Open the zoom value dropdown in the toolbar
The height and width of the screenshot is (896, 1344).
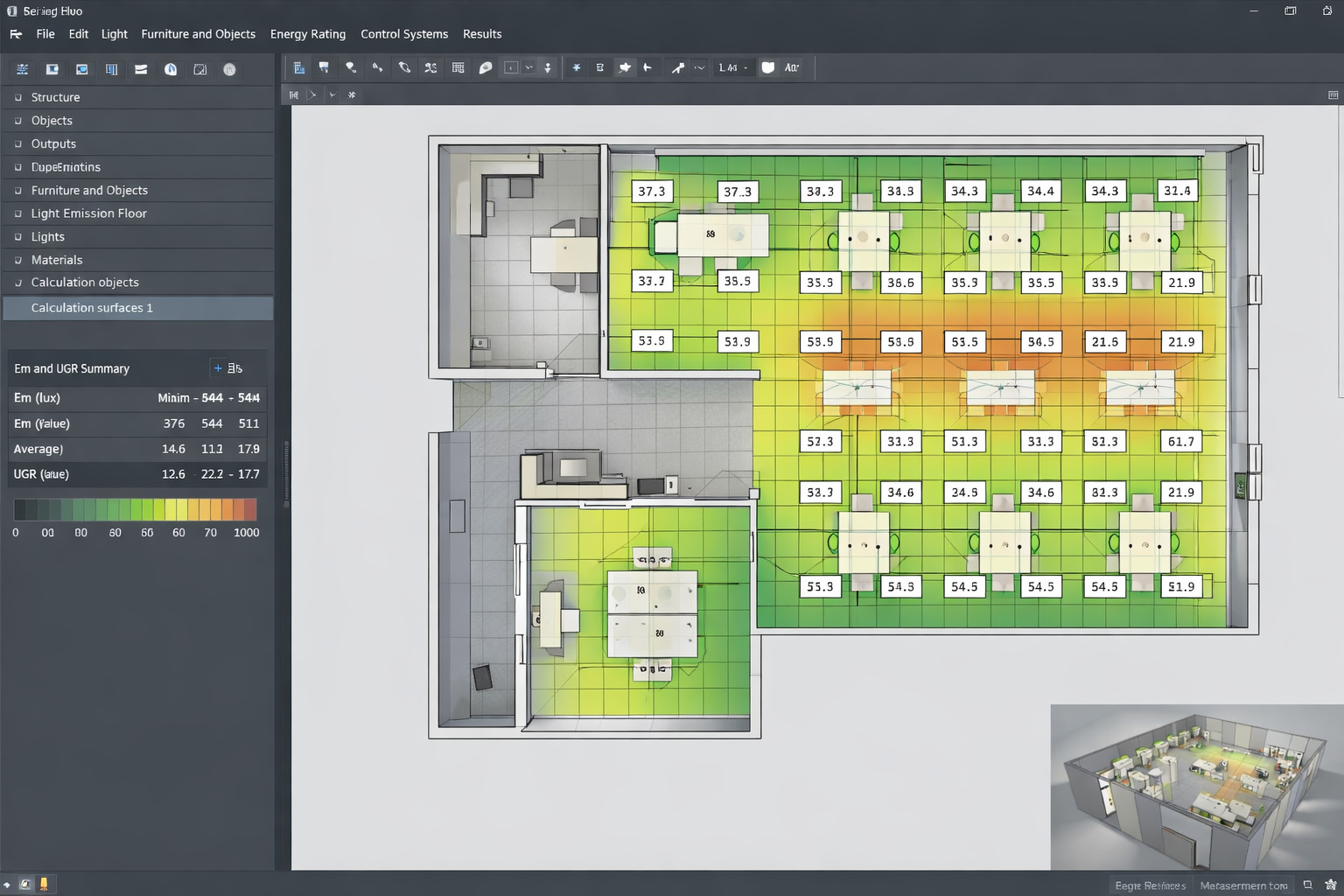(745, 67)
